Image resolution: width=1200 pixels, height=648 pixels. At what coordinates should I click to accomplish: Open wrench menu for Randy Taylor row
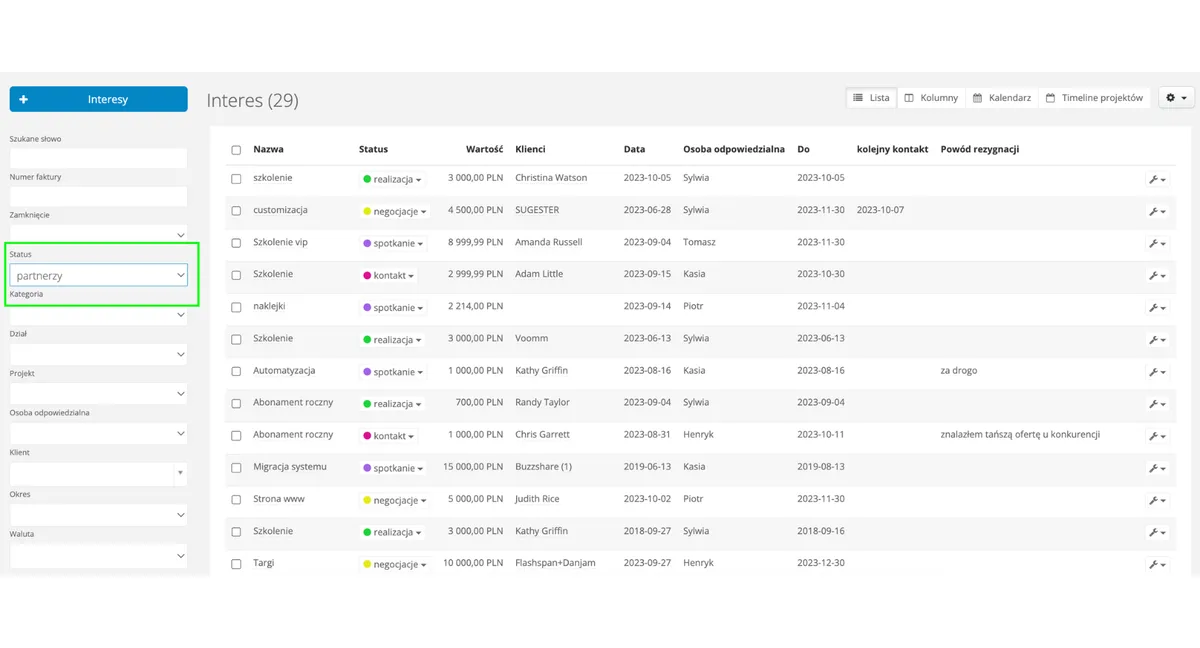(x=1157, y=404)
